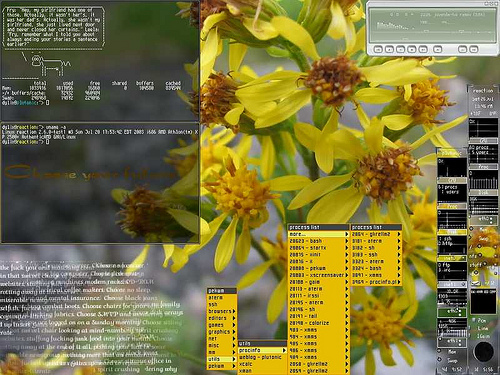
Task: Expand the graphics submenu
Action: click(222, 332)
